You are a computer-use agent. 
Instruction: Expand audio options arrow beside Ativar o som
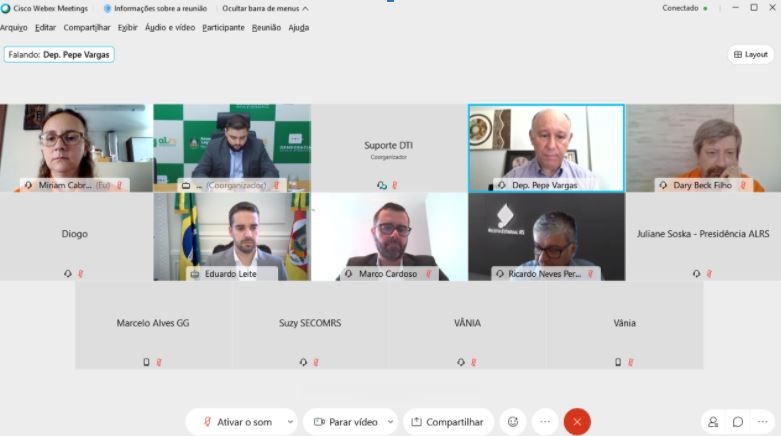point(290,422)
